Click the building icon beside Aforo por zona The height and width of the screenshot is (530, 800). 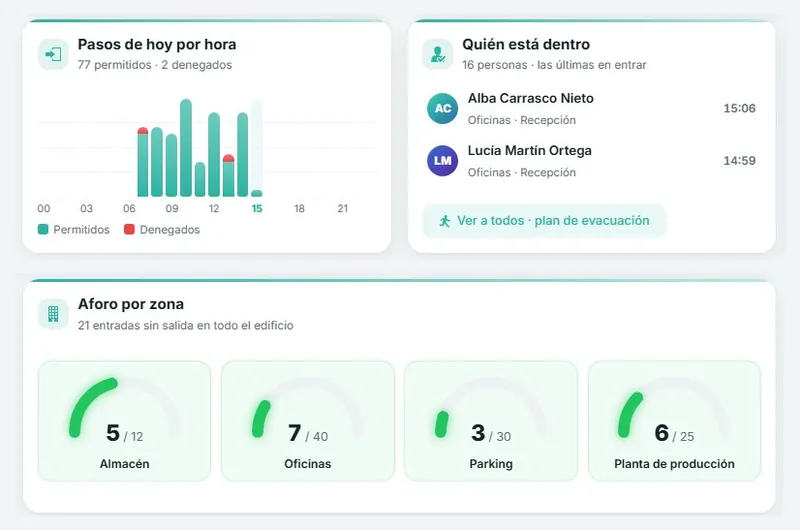(53, 314)
